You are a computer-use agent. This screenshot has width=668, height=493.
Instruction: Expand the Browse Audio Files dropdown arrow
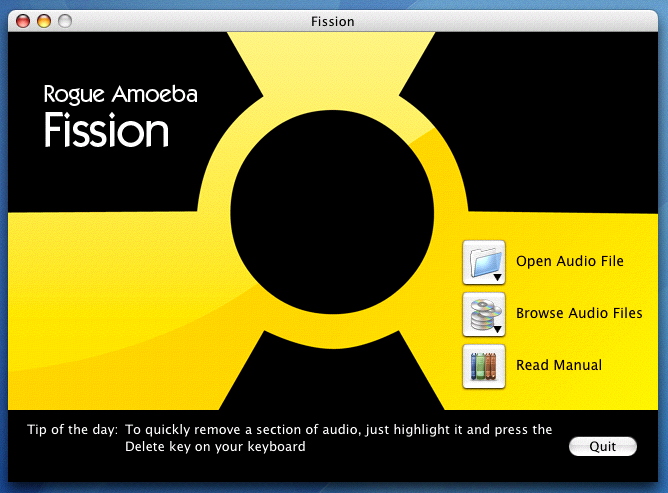pos(497,329)
